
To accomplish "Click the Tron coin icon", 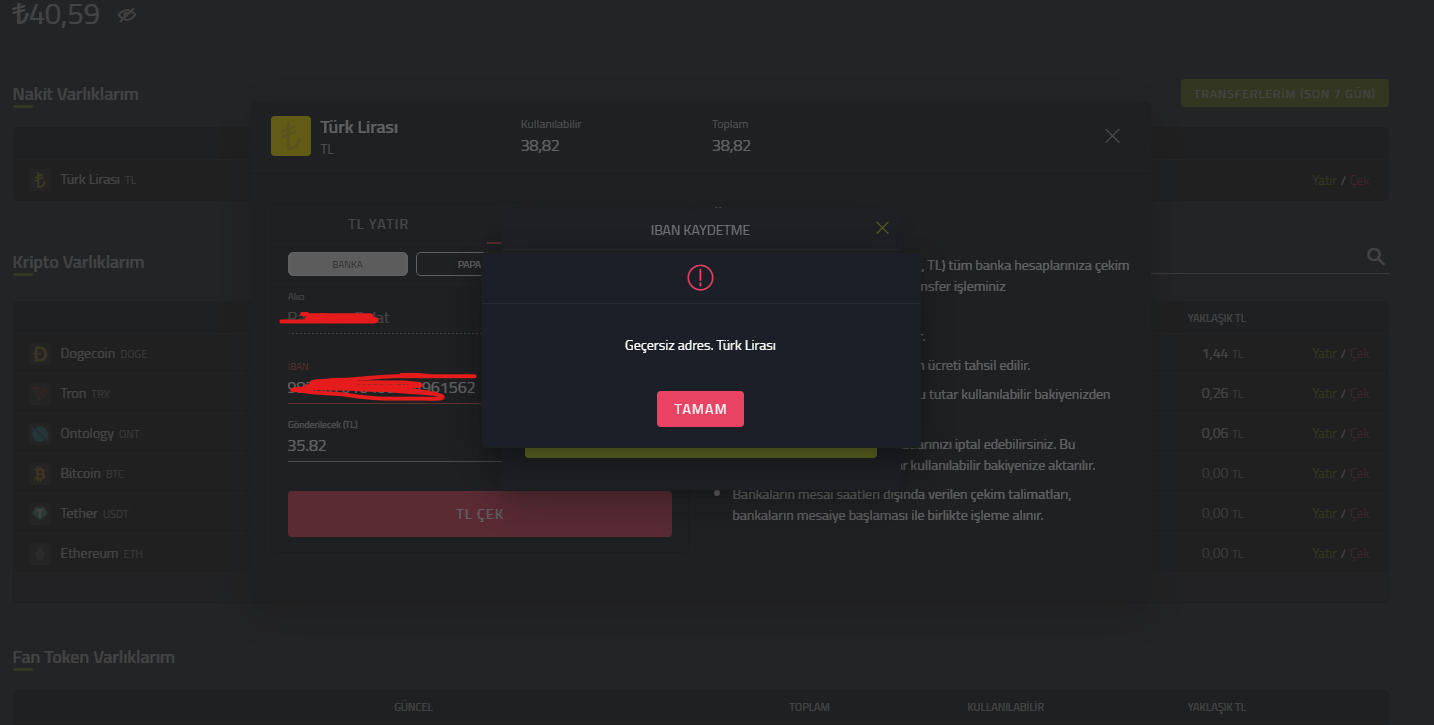I will coord(40,393).
